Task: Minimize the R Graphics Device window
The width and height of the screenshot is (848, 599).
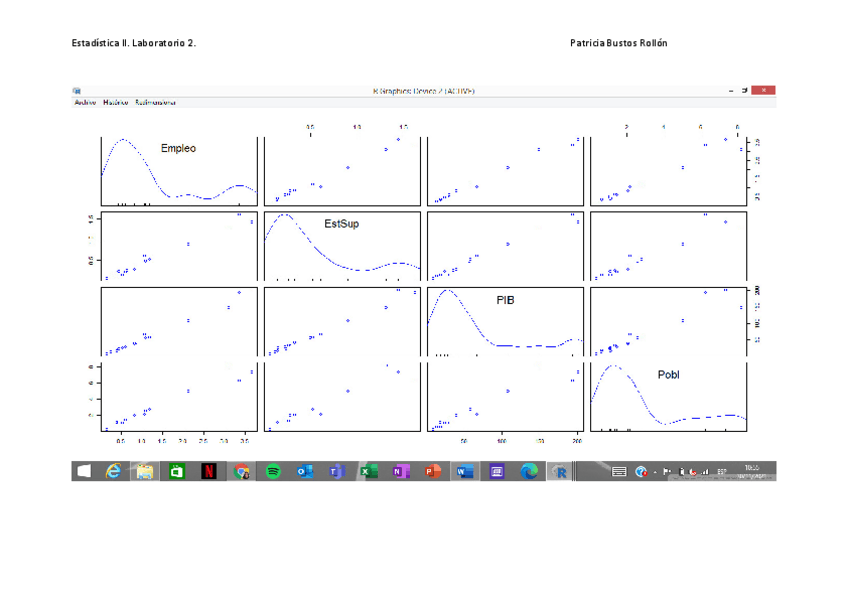Action: click(731, 91)
